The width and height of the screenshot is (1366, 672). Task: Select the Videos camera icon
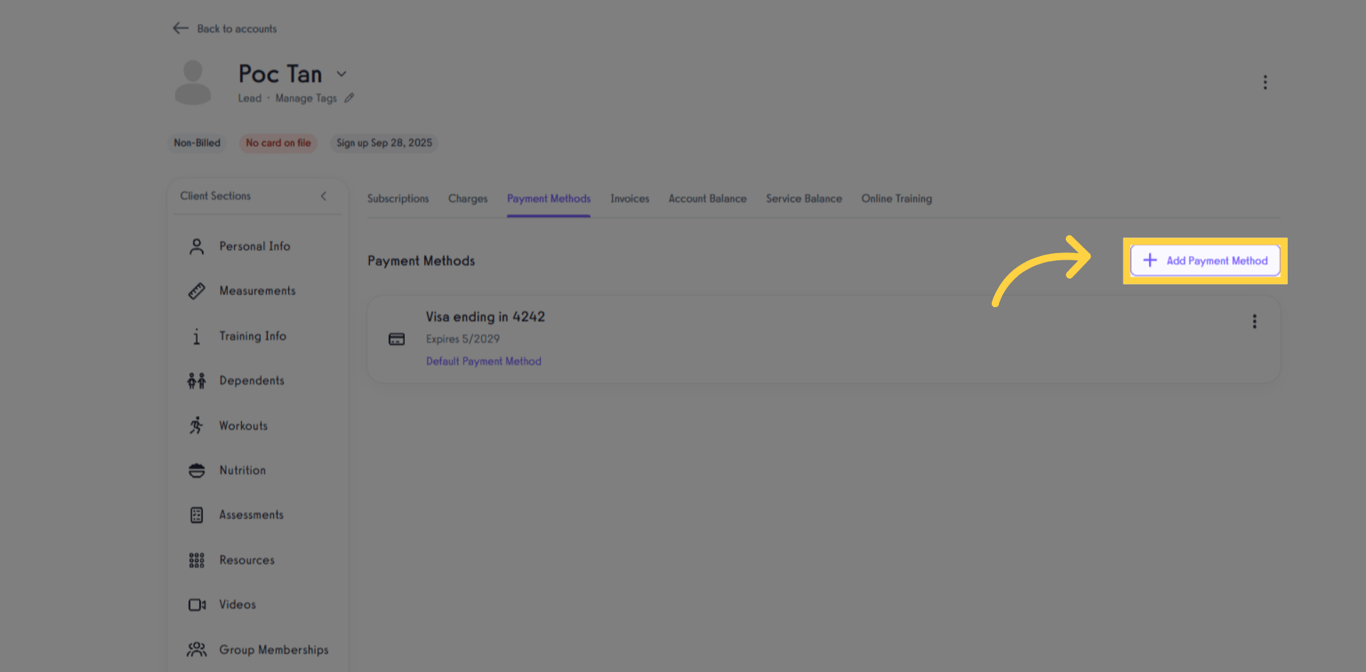(x=196, y=604)
